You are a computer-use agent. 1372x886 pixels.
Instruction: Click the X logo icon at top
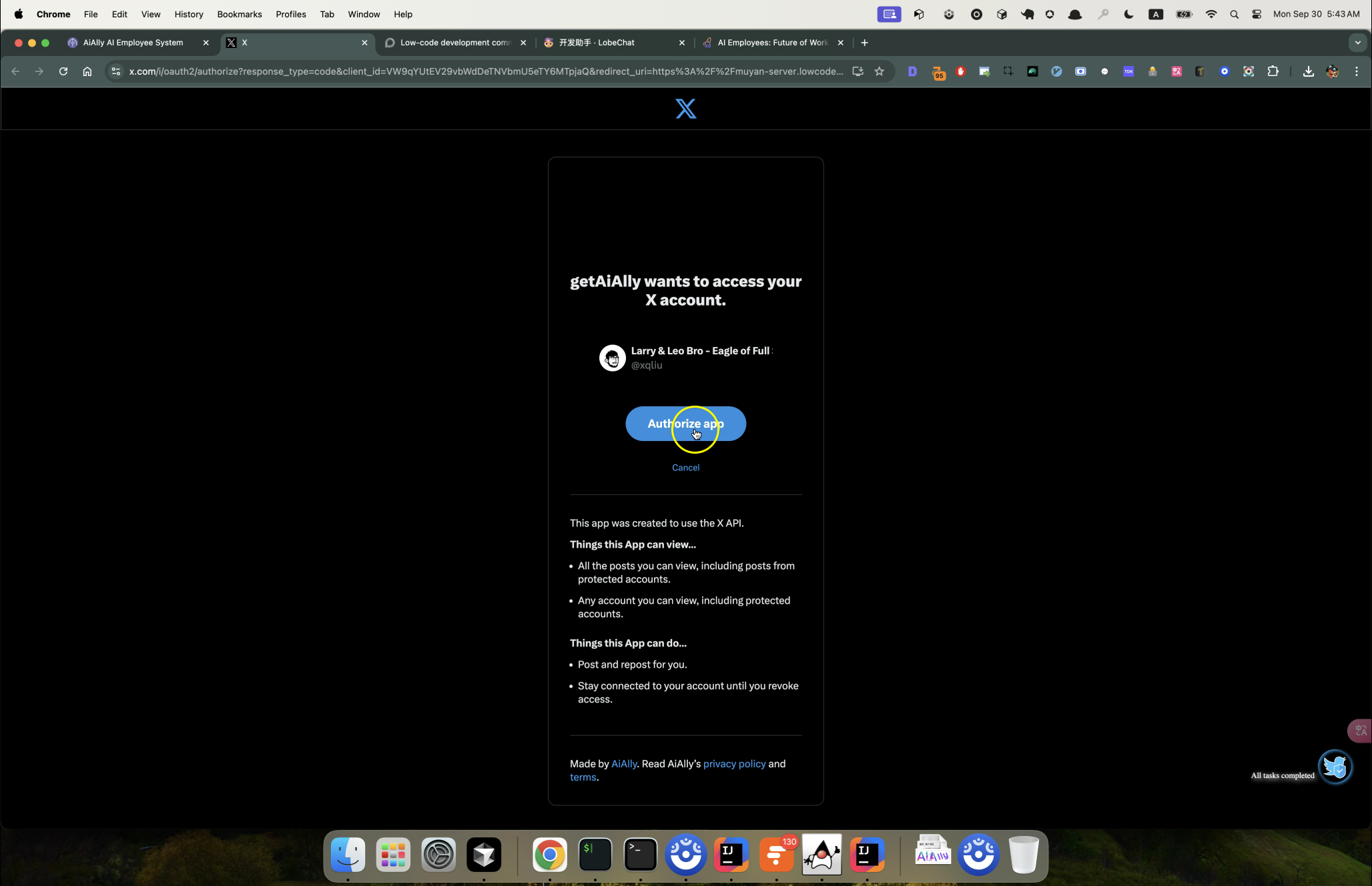pos(686,109)
